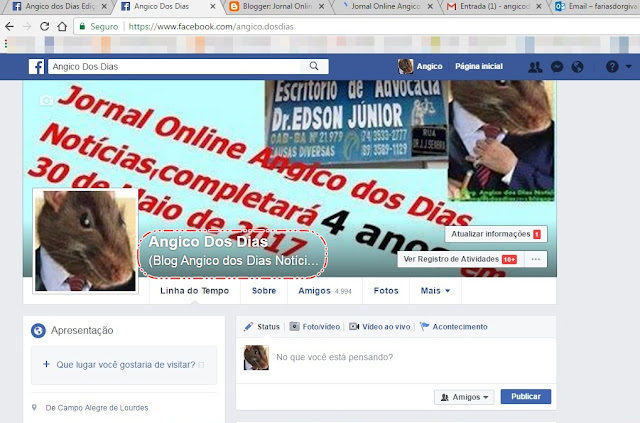Open Fotos profile tab

[x=386, y=291]
